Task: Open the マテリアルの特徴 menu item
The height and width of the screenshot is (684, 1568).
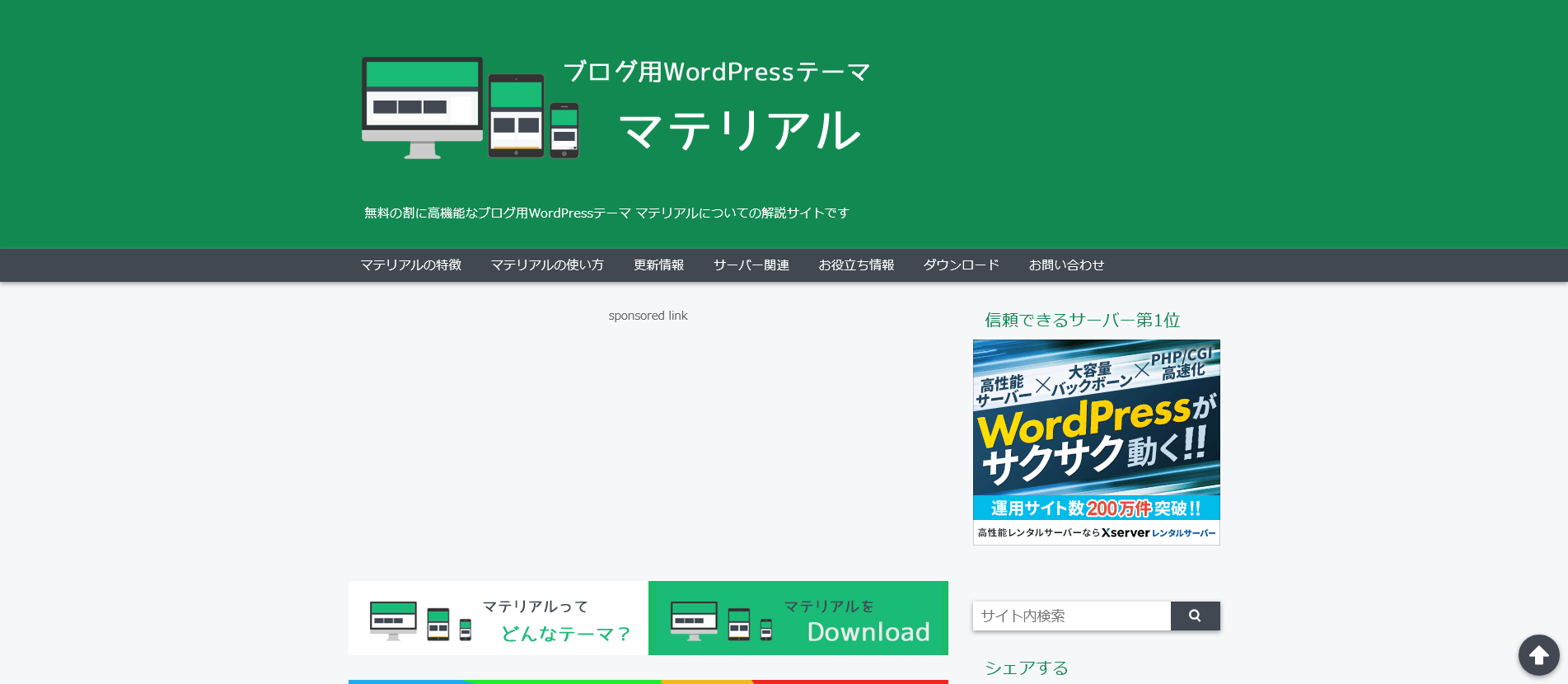Action: pyautogui.click(x=410, y=265)
